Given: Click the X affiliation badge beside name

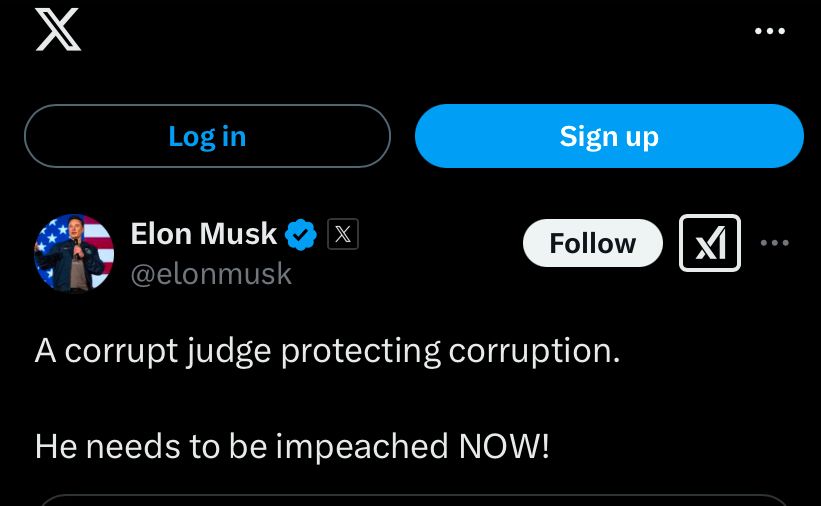Looking at the screenshot, I should point(343,235).
